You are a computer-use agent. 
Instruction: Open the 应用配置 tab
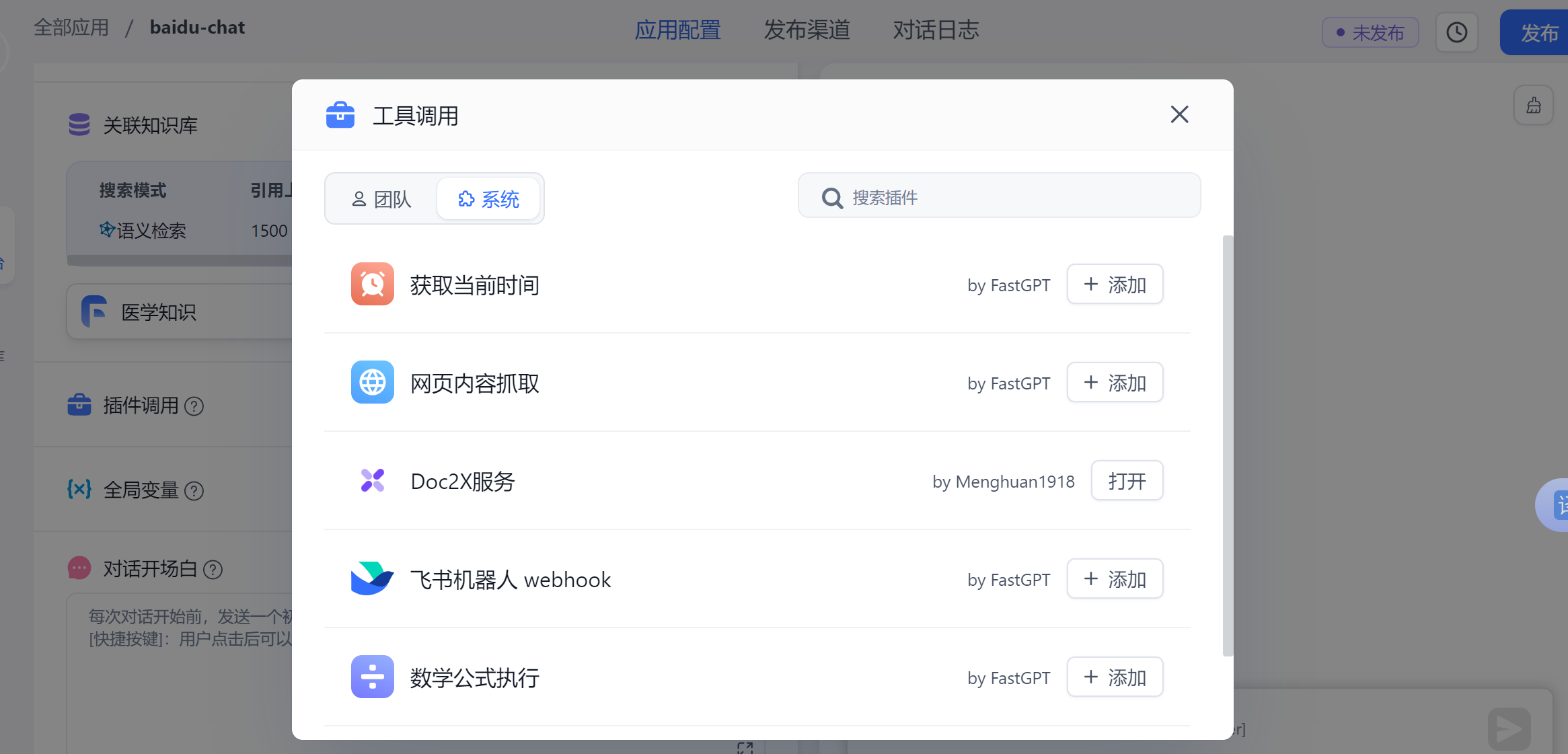click(677, 30)
